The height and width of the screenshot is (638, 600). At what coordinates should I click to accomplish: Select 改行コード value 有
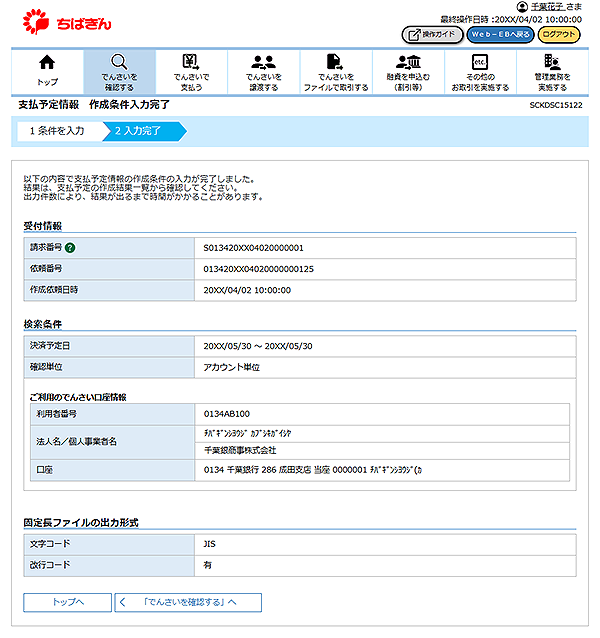click(x=207, y=565)
